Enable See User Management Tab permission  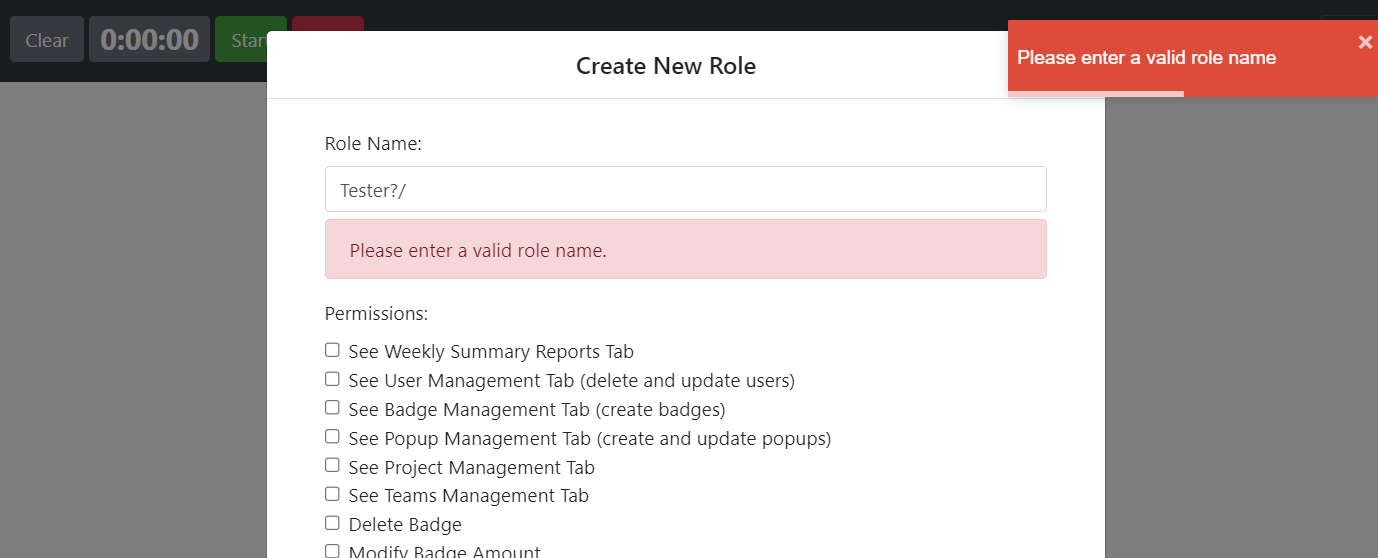pyautogui.click(x=332, y=379)
